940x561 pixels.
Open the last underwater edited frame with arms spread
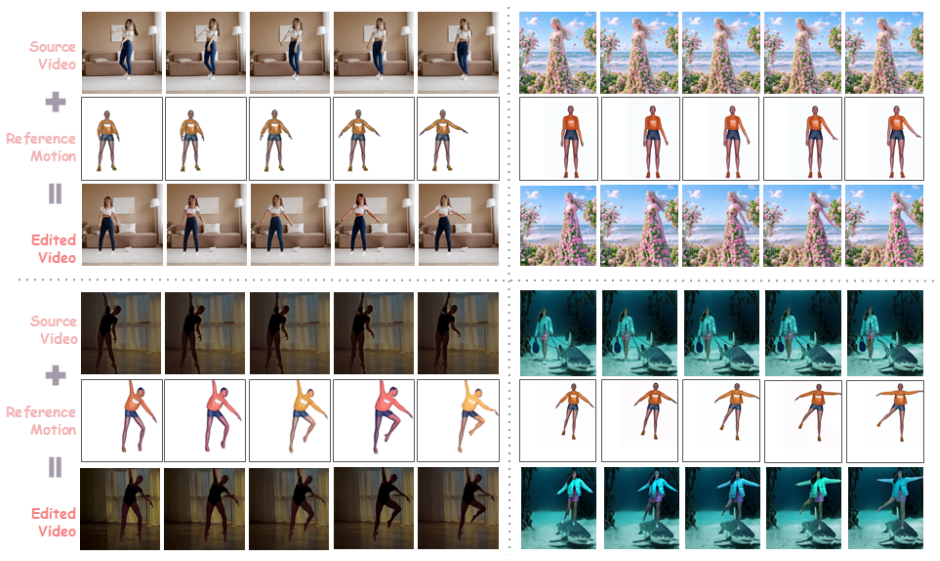[x=885, y=508]
